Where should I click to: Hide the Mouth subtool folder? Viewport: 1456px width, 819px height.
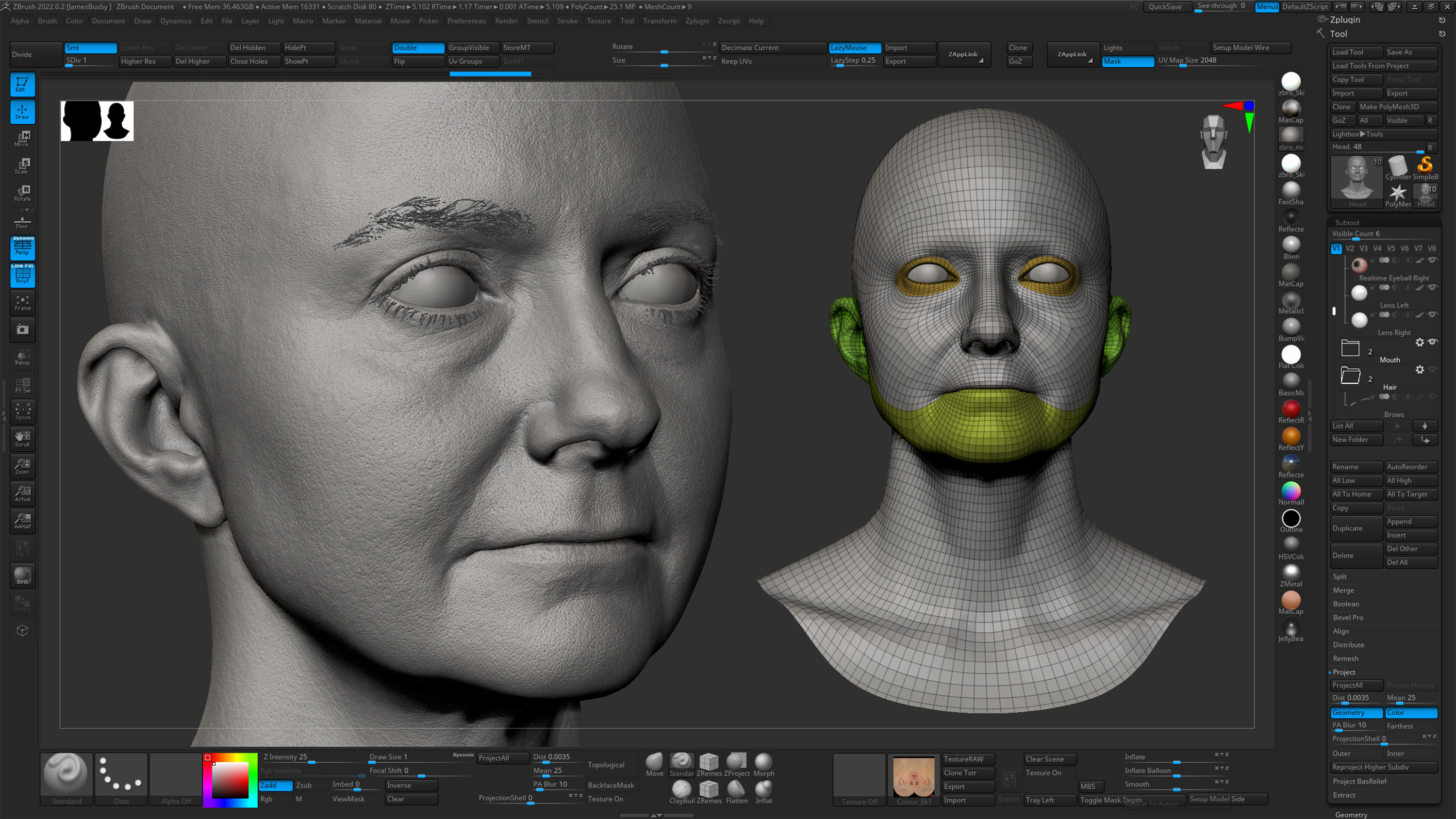tap(1433, 343)
